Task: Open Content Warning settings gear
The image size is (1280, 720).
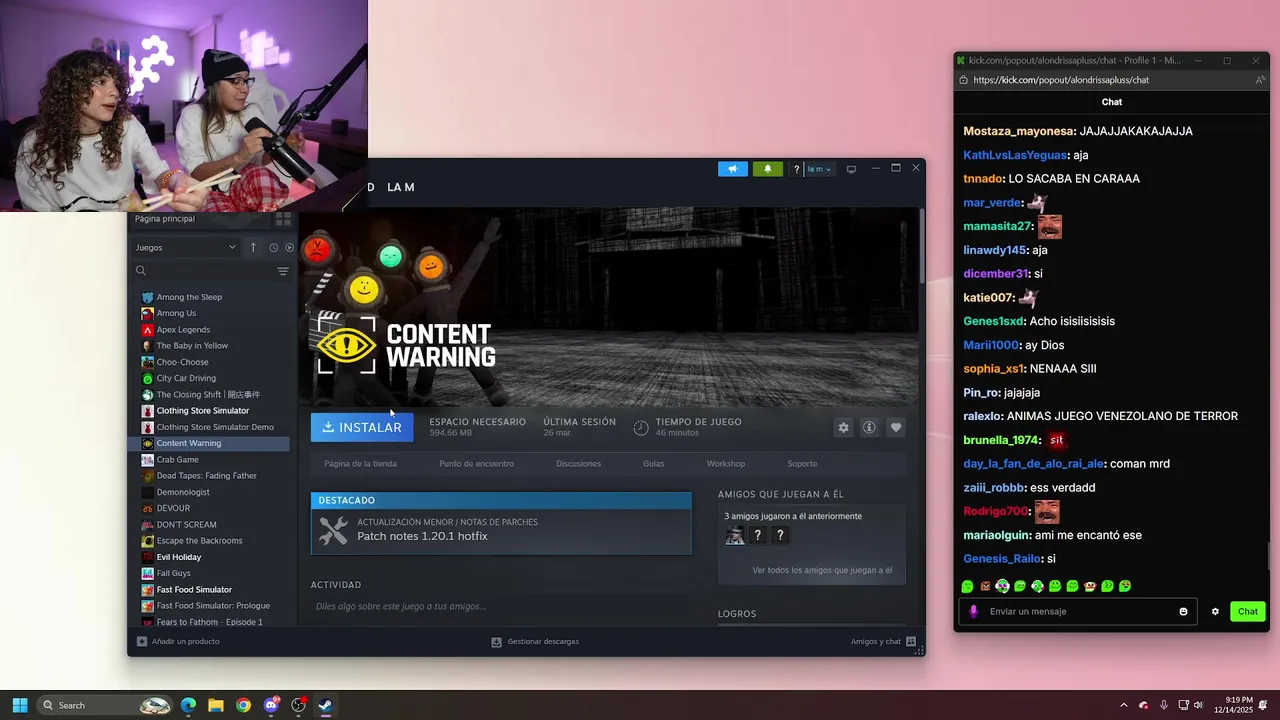Action: point(843,427)
